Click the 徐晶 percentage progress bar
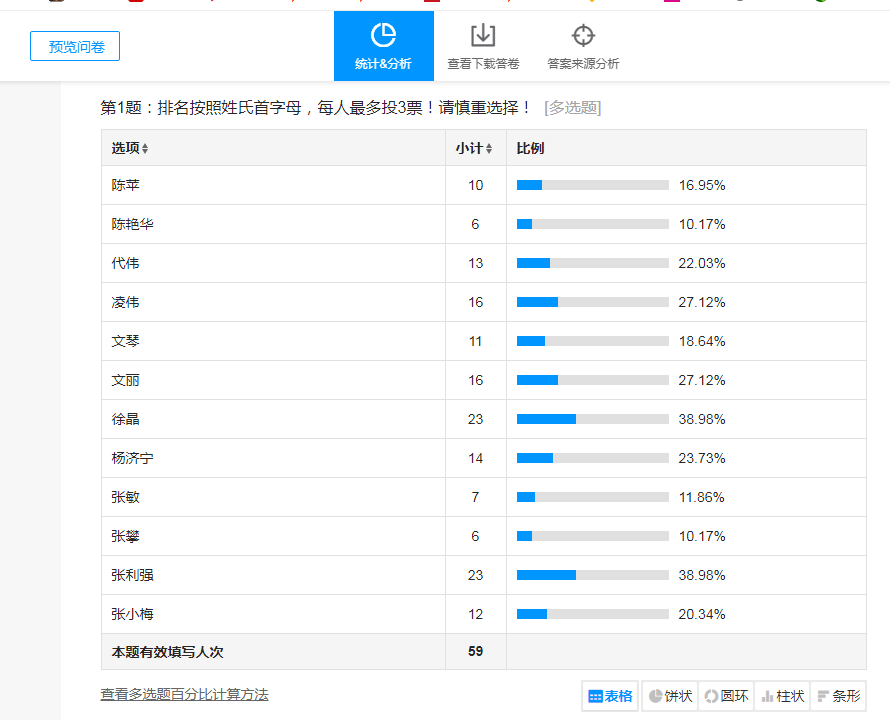Viewport: 890px width, 720px height. [x=592, y=419]
